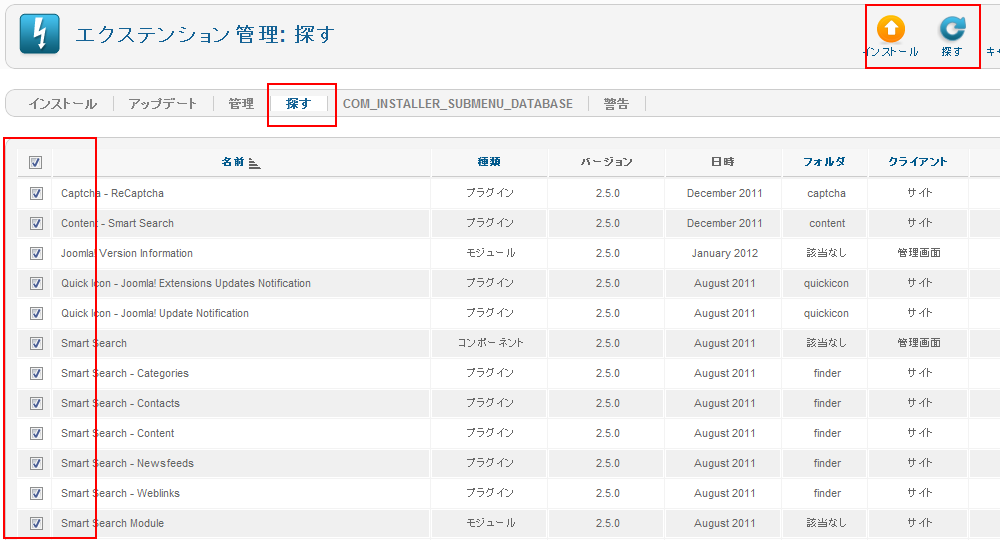Click the Smart Search Module name

(x=112, y=523)
